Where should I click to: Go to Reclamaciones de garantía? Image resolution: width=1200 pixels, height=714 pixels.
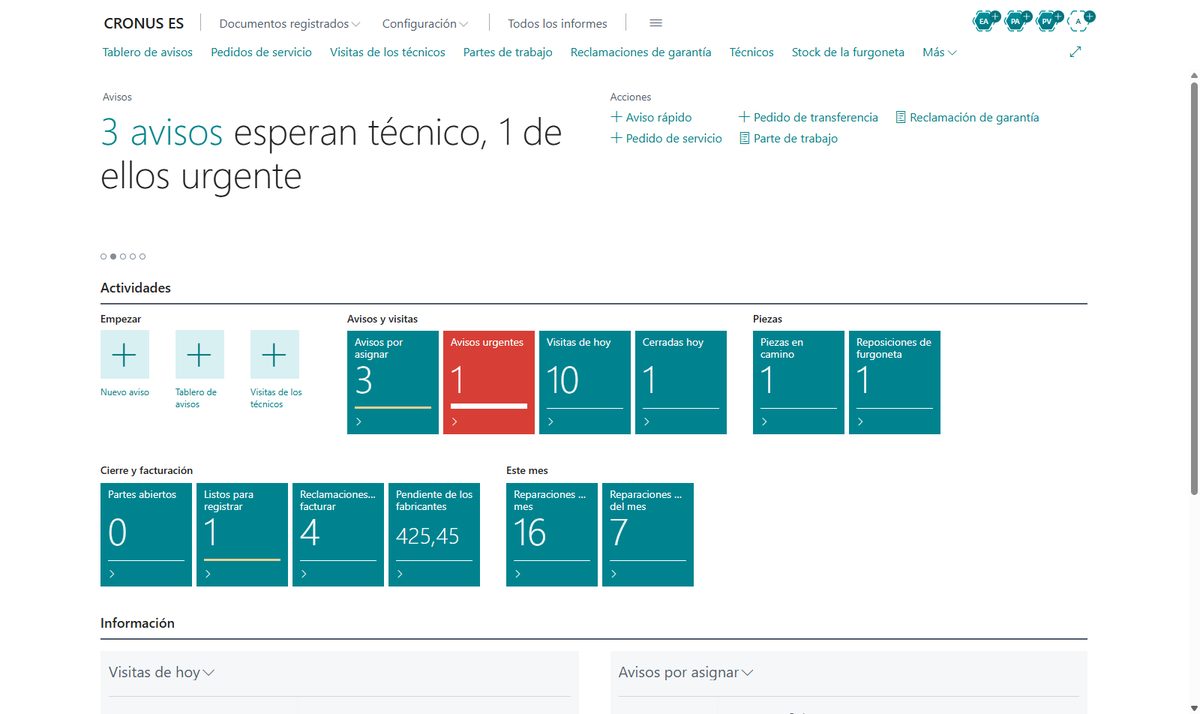click(641, 52)
